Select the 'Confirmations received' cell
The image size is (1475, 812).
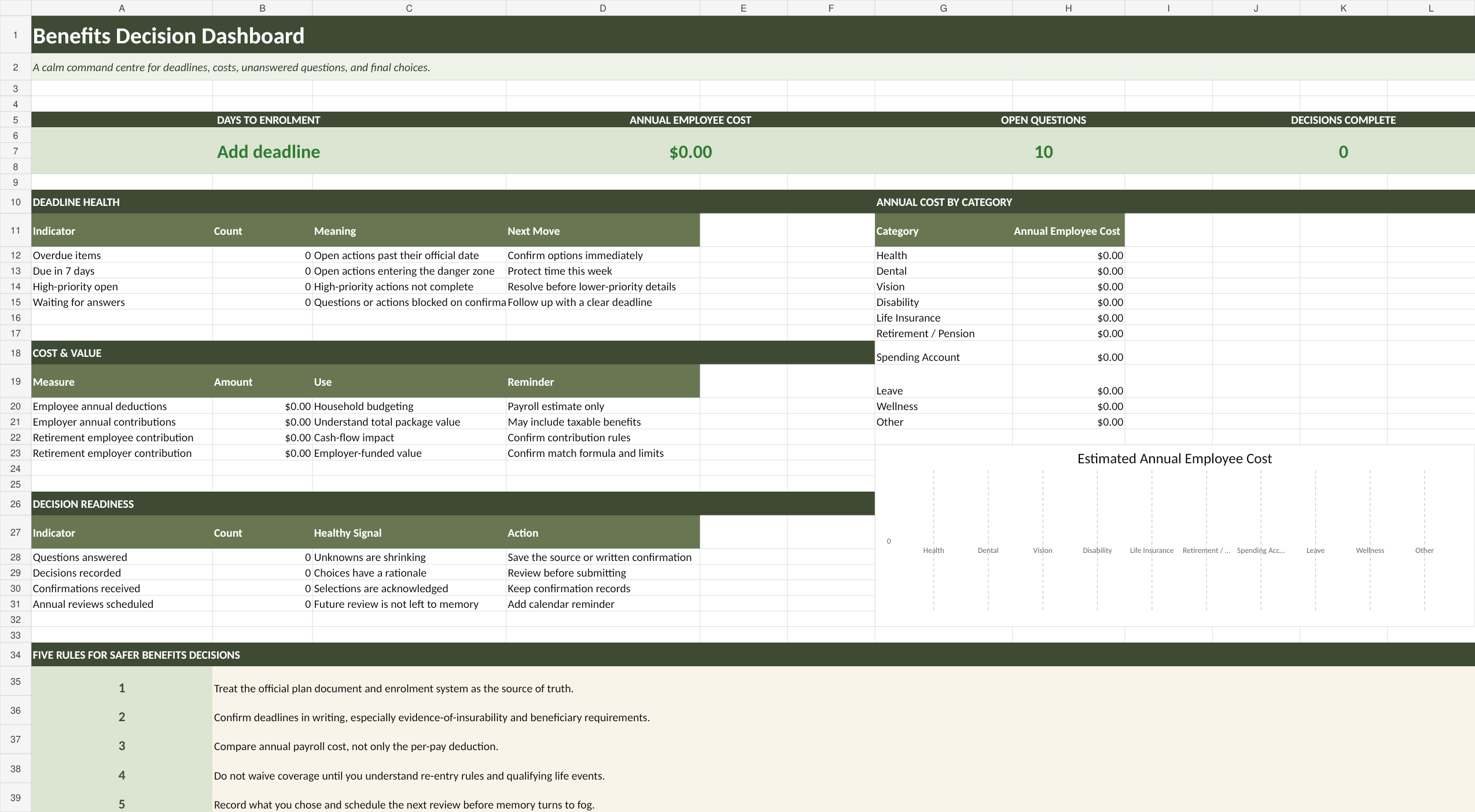point(122,589)
